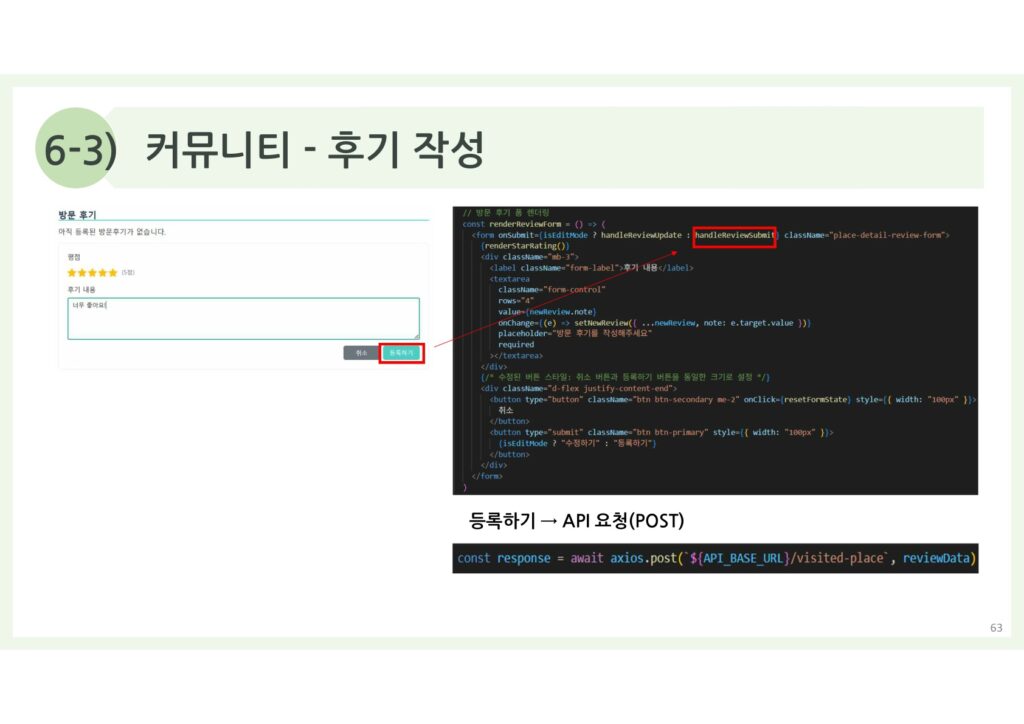Select the third star in the 평점 rating
This screenshot has height=724, width=1024.
tap(92, 273)
